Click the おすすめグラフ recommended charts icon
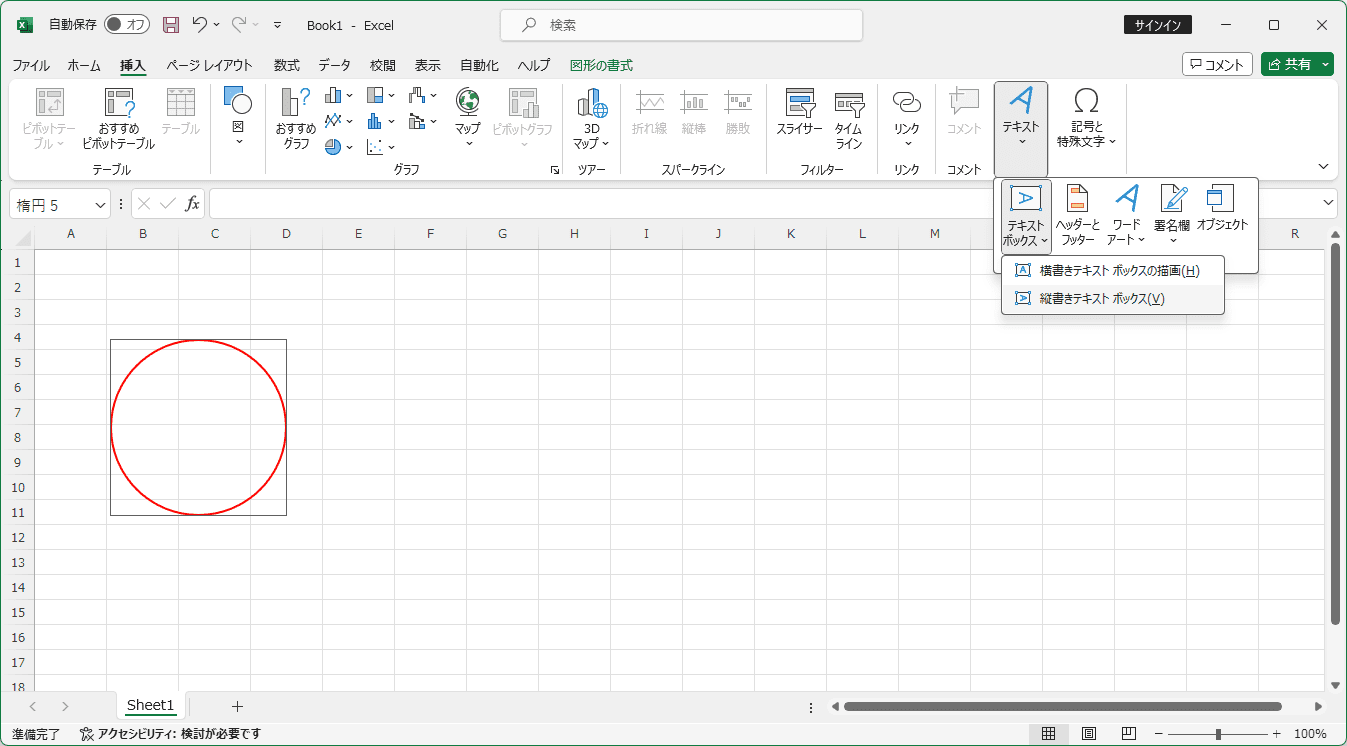The height and width of the screenshot is (746, 1347). [x=296, y=119]
